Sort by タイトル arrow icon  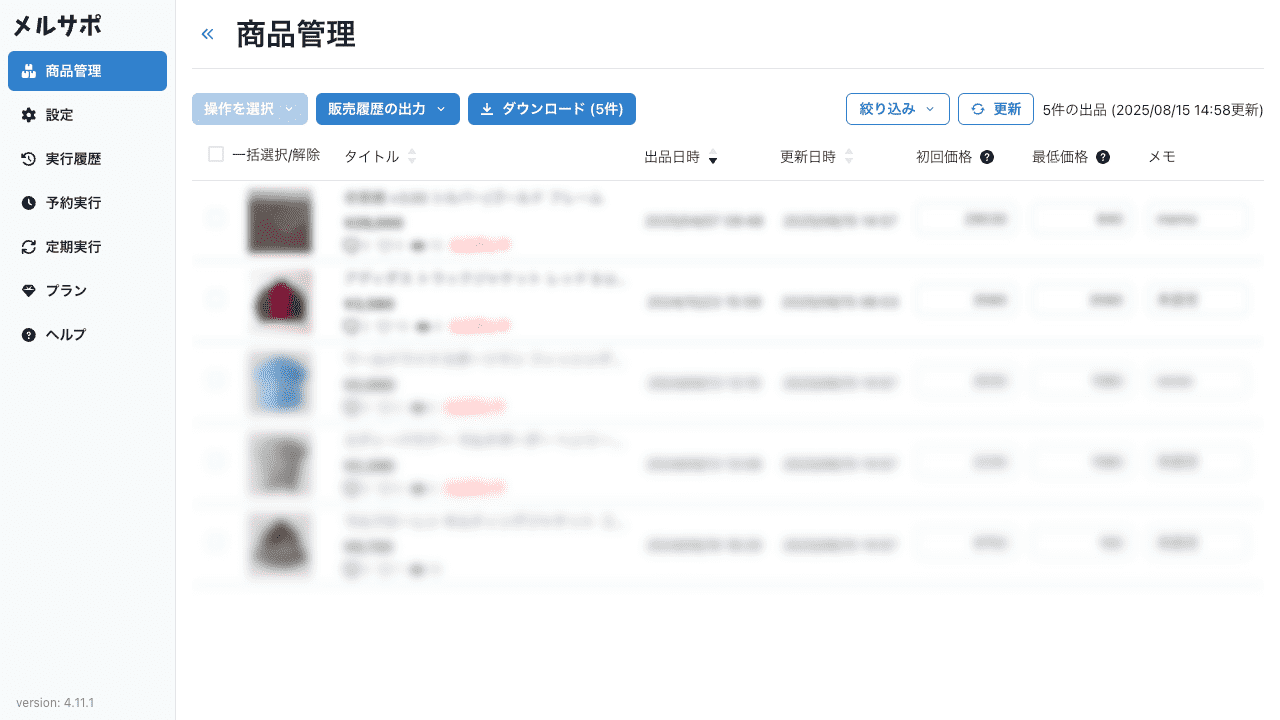pos(412,157)
